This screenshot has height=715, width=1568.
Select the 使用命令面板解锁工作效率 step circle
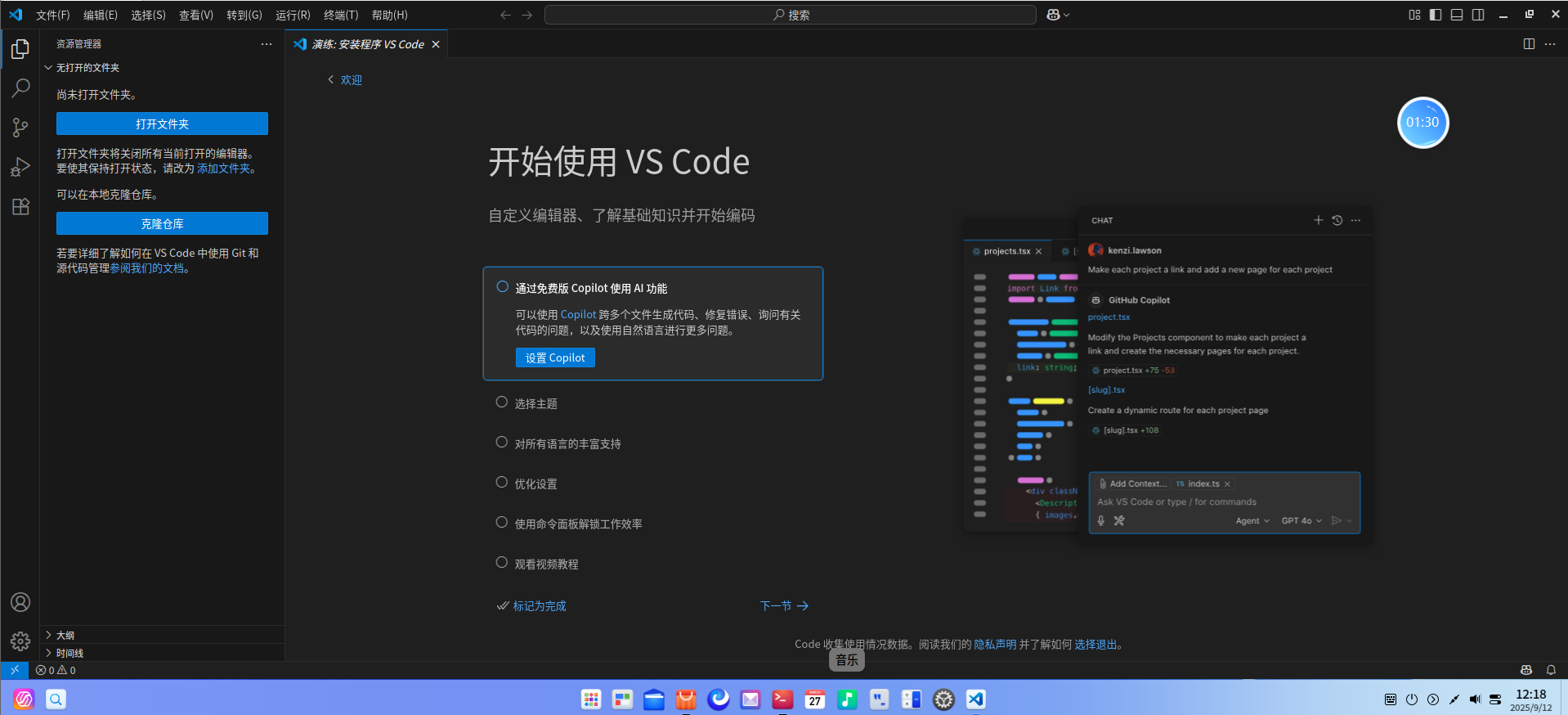[502, 523]
